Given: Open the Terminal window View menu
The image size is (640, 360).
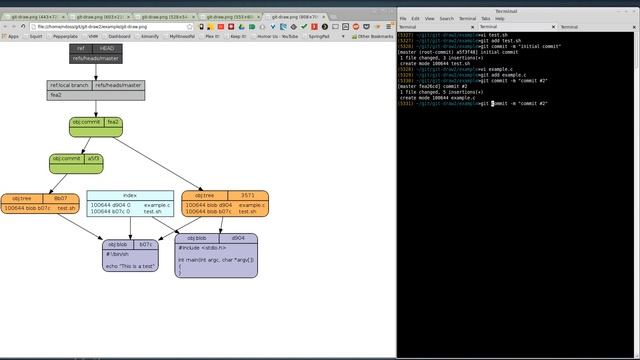Looking at the screenshot, I should [429, 19].
